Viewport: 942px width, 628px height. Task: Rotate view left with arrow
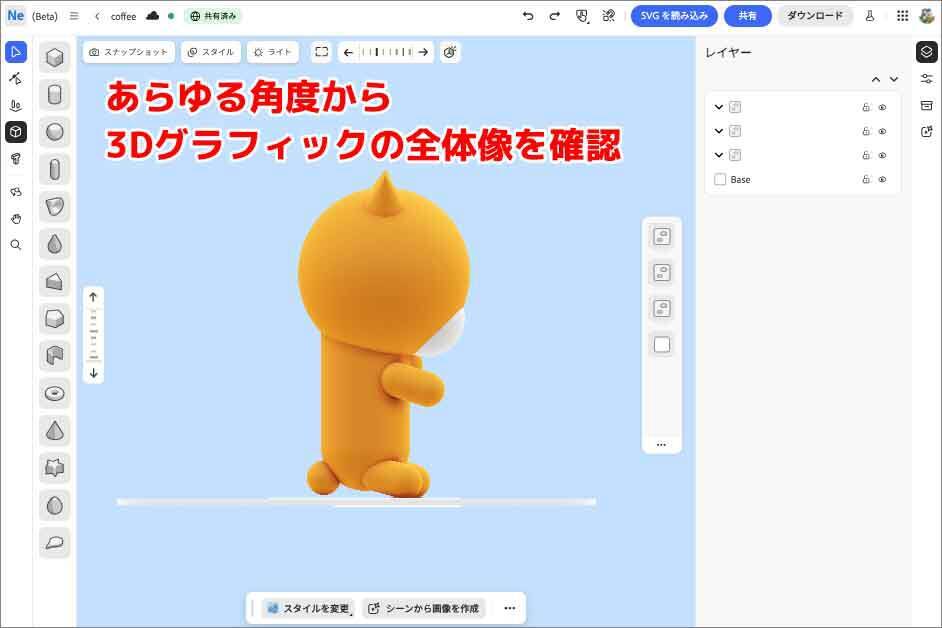348,52
